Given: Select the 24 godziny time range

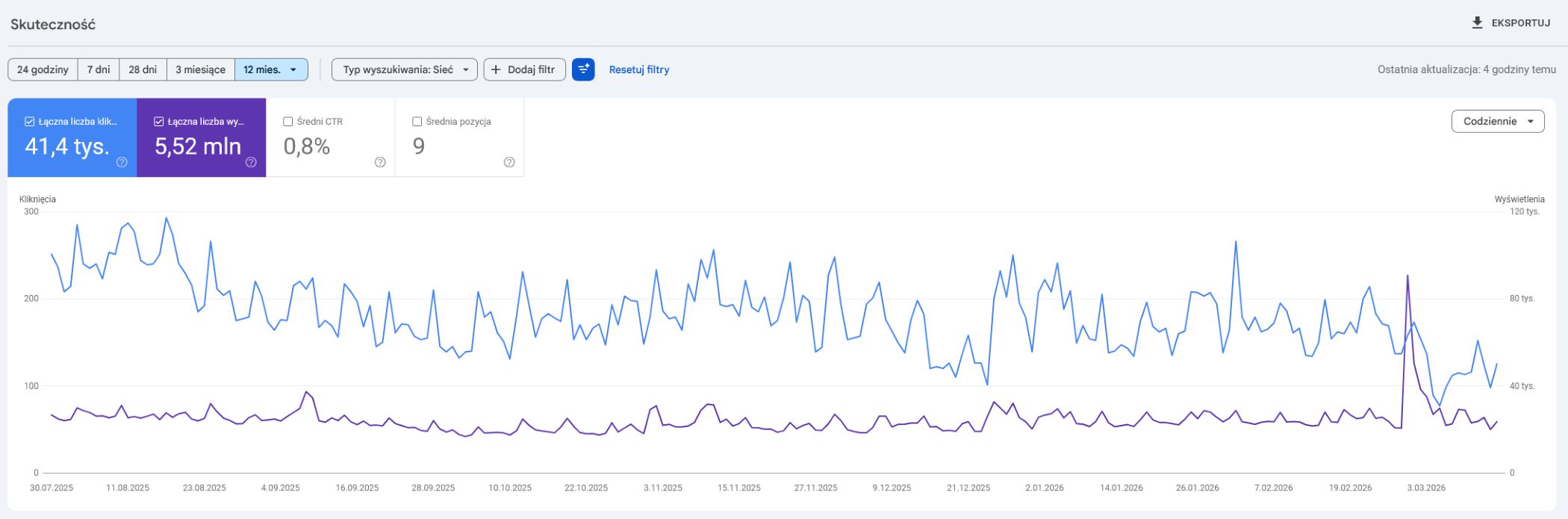Looking at the screenshot, I should tap(43, 69).
